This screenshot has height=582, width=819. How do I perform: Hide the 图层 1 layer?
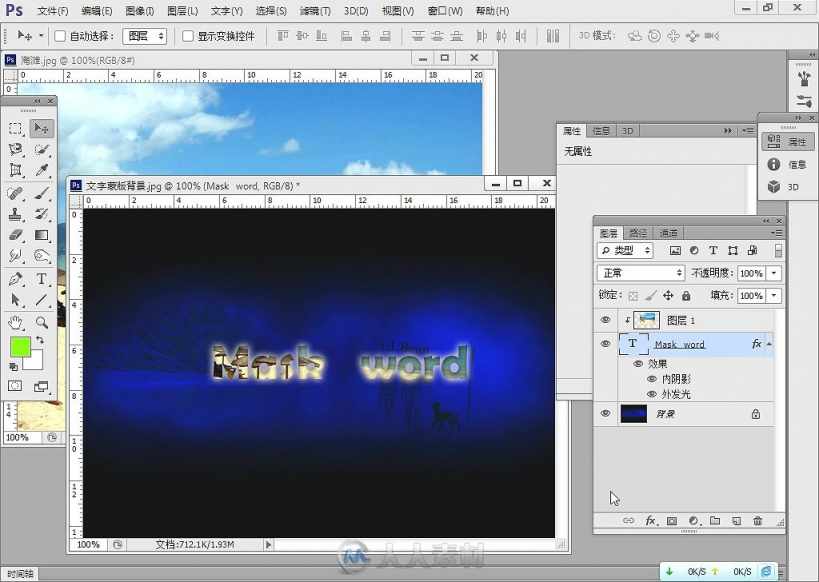[605, 320]
